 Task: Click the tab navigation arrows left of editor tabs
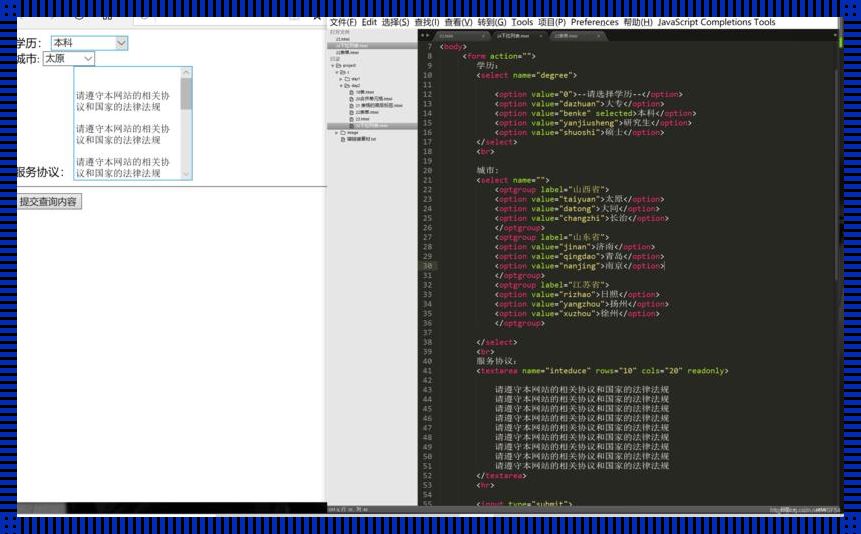pyautogui.click(x=425, y=36)
